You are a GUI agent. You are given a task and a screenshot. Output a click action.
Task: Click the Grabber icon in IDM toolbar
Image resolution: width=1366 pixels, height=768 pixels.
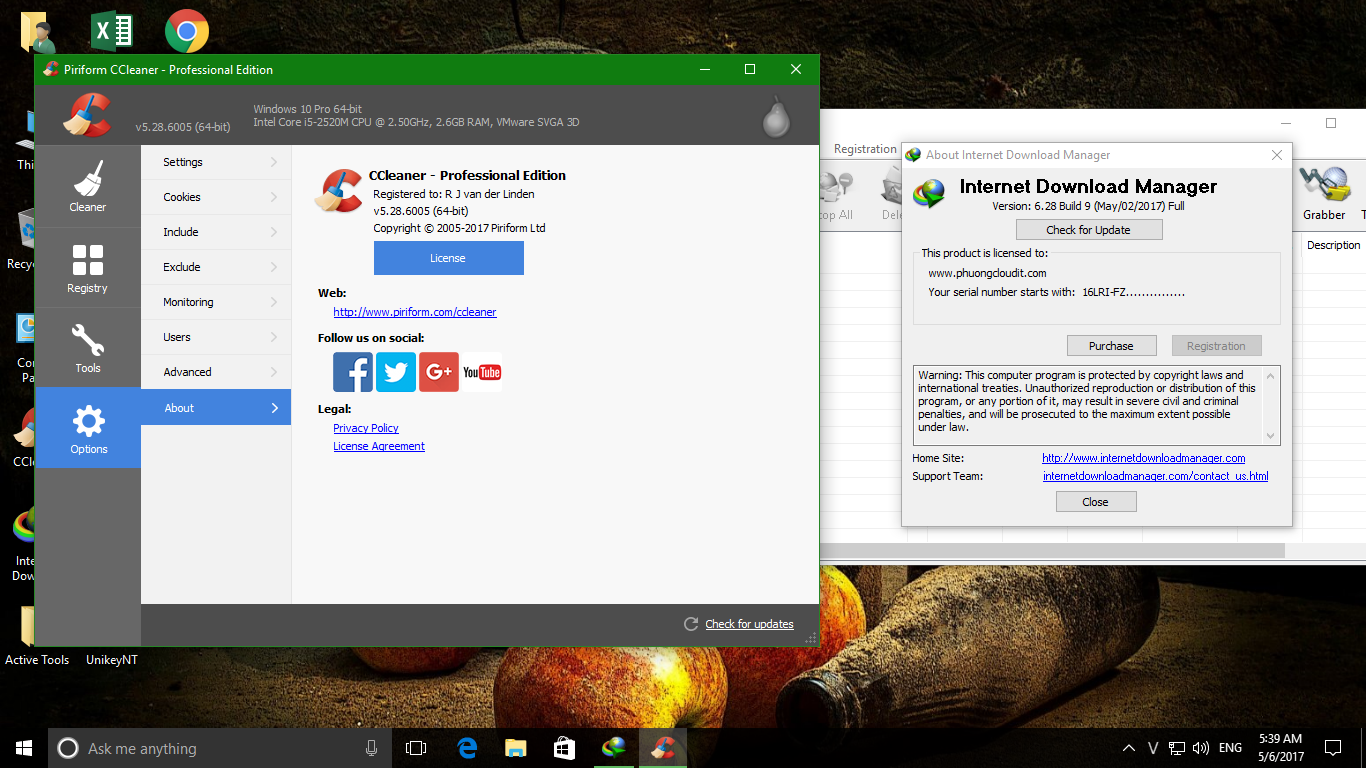tap(1324, 194)
